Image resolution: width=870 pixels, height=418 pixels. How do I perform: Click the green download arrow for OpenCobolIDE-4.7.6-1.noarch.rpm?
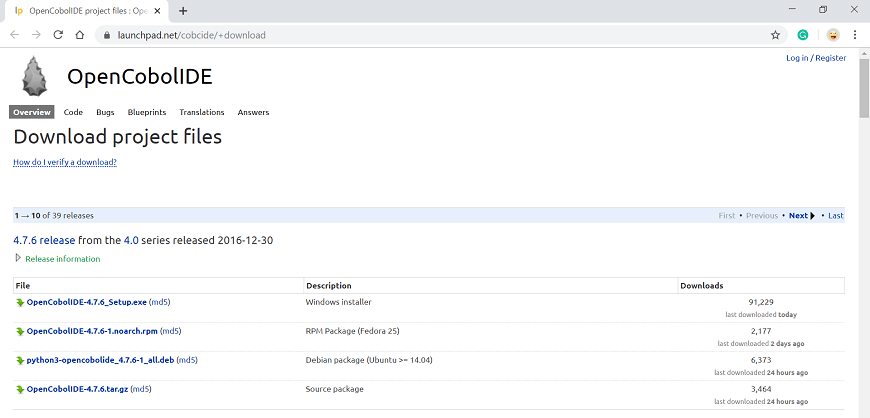[x=20, y=331]
